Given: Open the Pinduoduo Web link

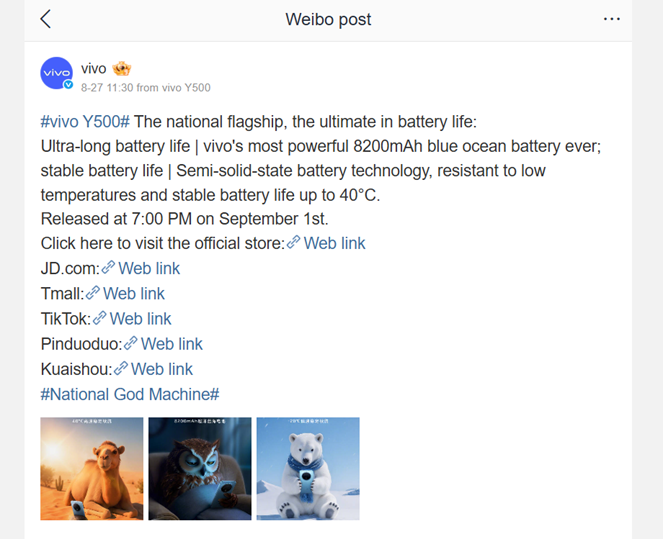Looking at the screenshot, I should 171,344.
